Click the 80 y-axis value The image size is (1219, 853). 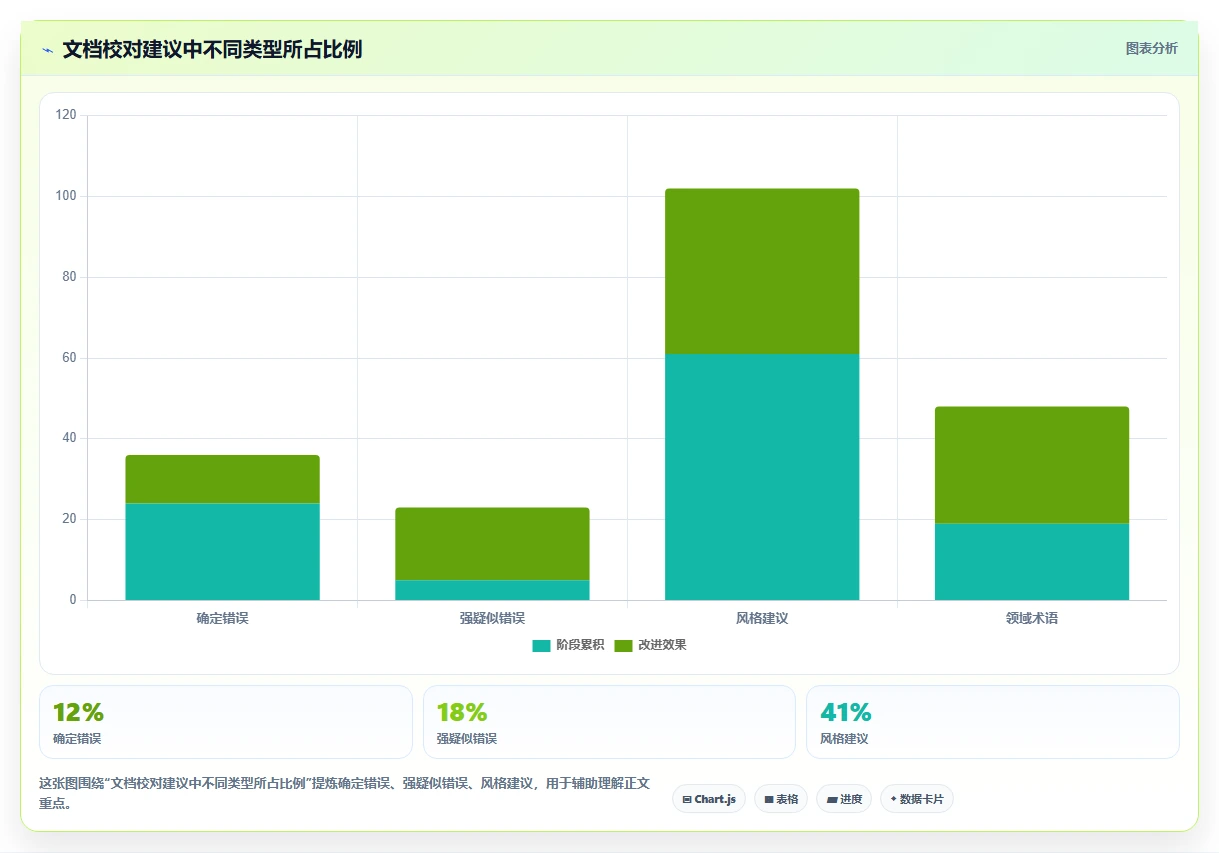point(69,277)
